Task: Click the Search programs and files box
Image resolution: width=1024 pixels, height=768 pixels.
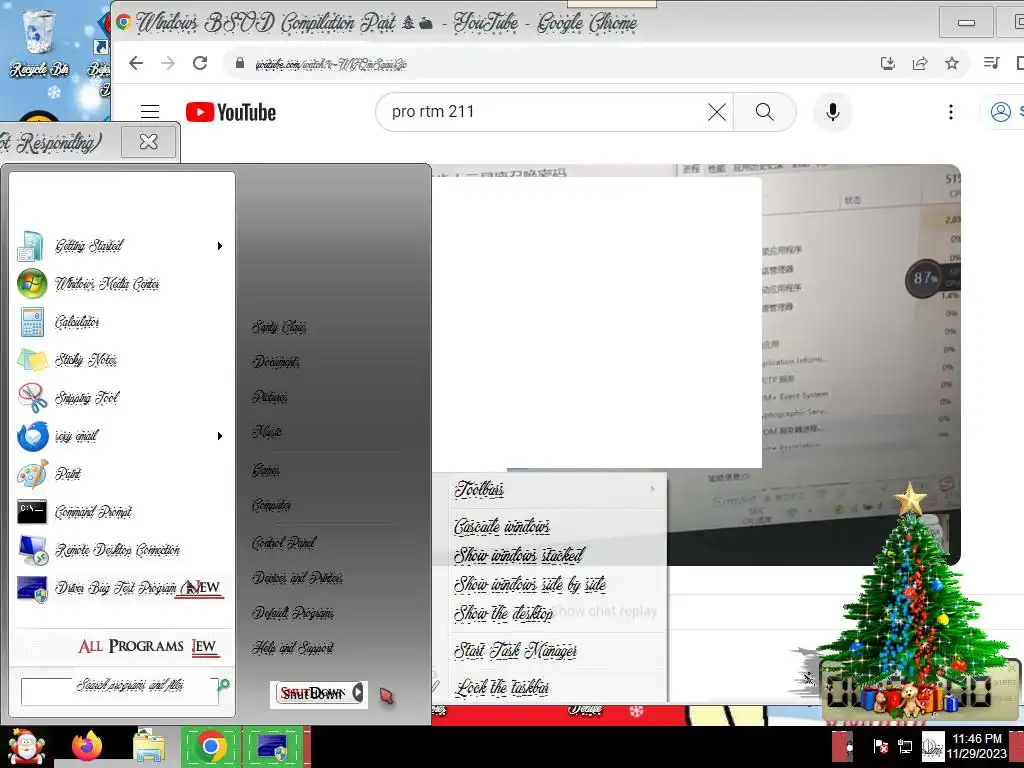Action: click(x=120, y=691)
